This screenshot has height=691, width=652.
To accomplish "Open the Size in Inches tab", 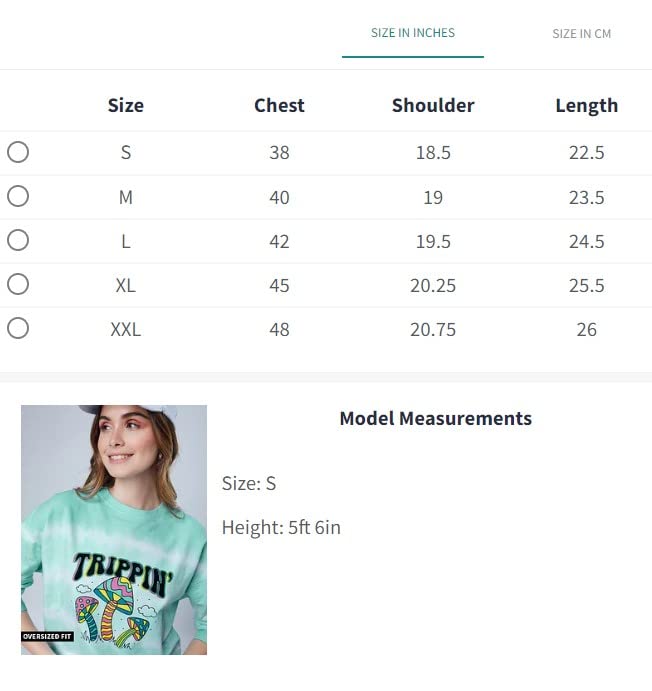I will pos(413,33).
